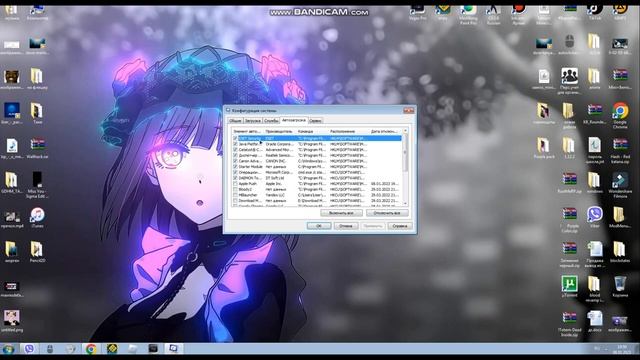Viewport: 640px width, 360px height.
Task: Uncheck the DAEMON Tools checkbox
Action: tap(235, 178)
